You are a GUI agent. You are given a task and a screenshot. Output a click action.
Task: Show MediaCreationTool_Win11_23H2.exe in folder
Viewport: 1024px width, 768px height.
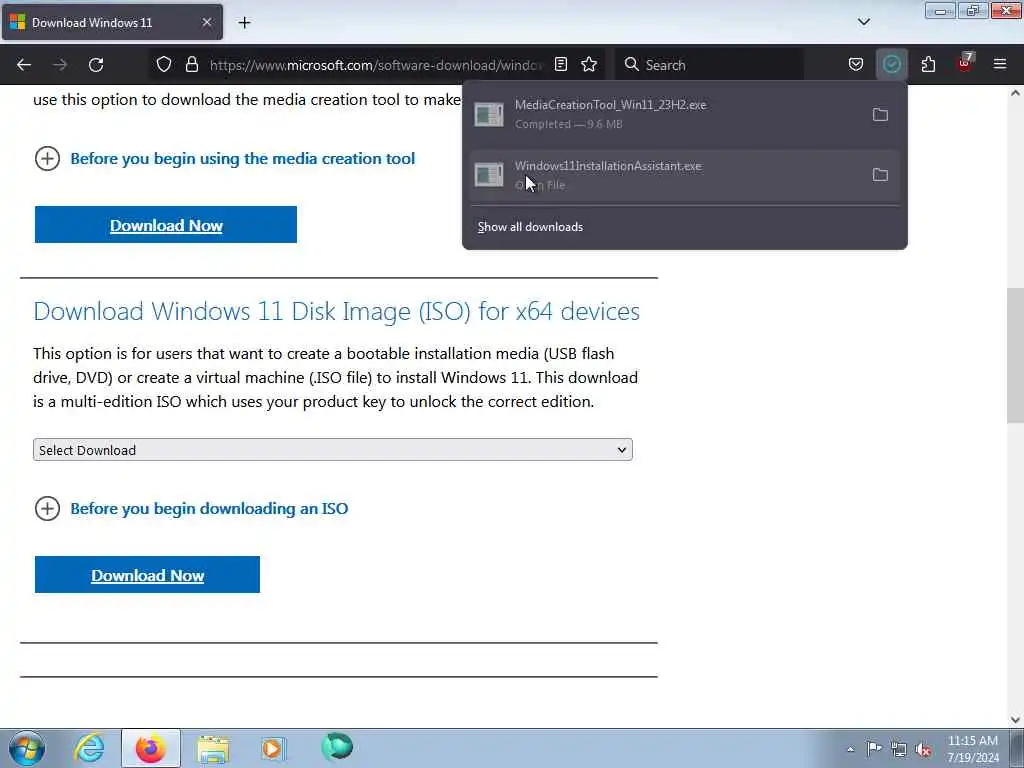pos(880,115)
